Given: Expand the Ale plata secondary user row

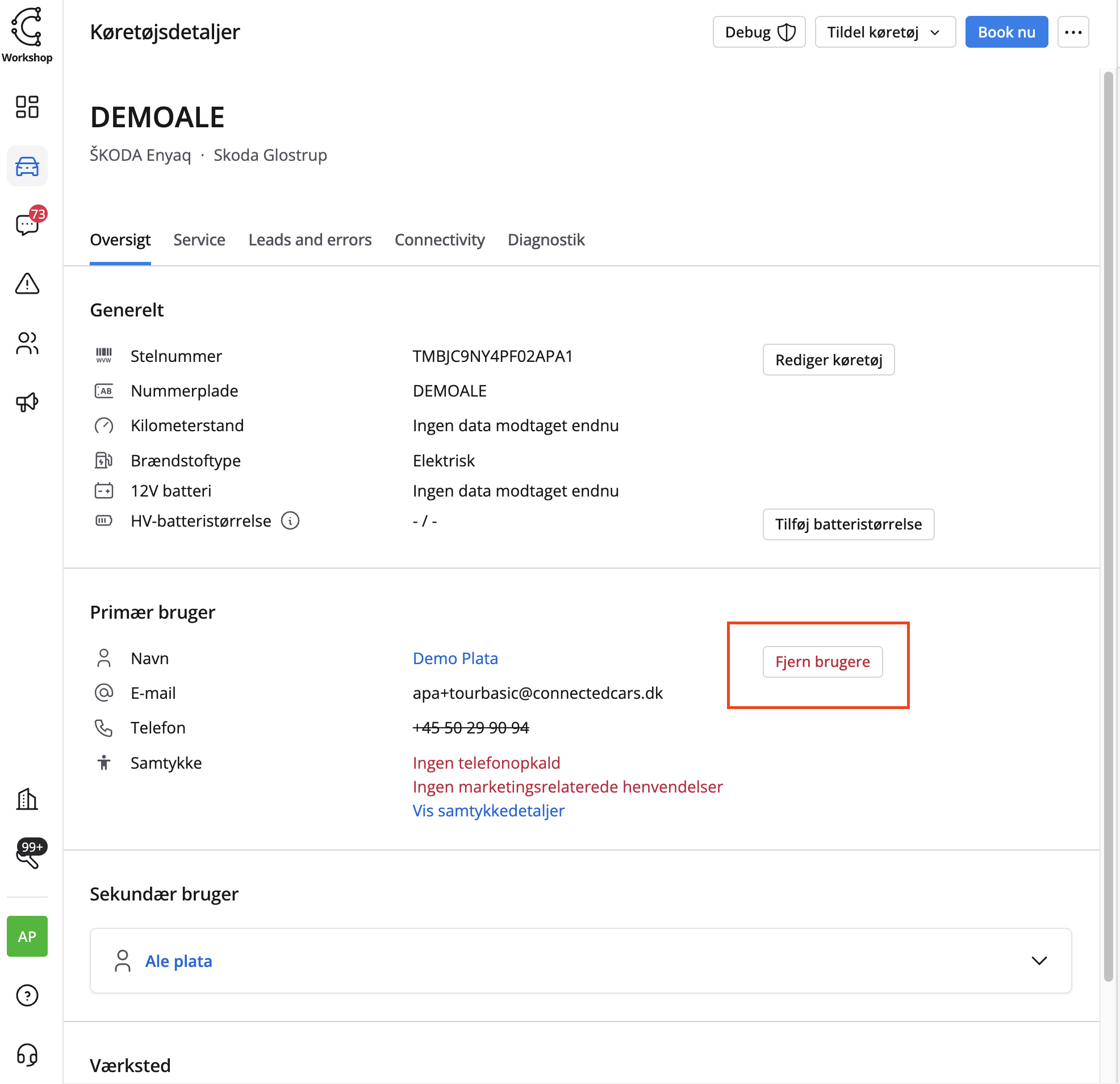Looking at the screenshot, I should pyautogui.click(x=1039, y=961).
